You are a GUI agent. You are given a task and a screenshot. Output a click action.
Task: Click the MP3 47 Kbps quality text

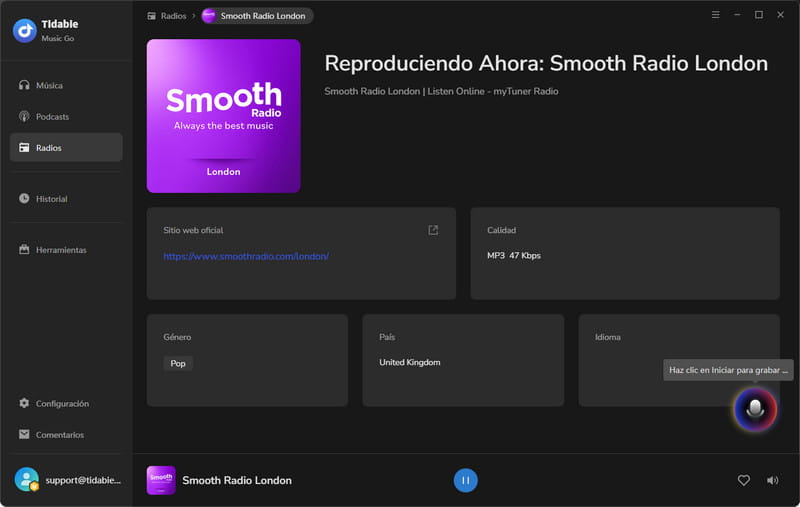(x=514, y=256)
